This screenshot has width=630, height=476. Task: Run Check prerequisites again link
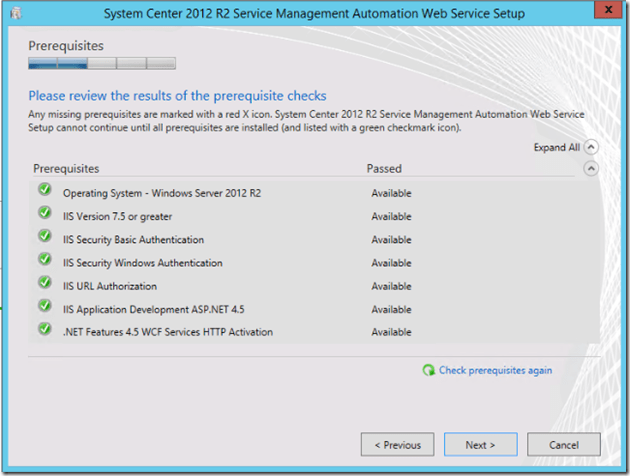(495, 370)
